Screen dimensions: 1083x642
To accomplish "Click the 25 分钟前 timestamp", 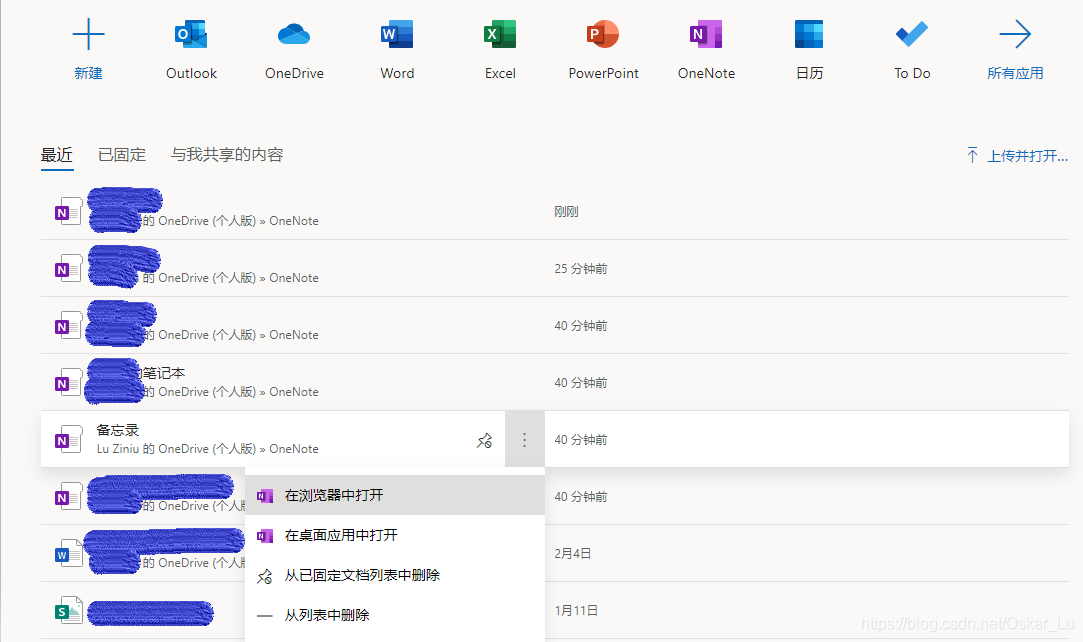I will 581,269.
